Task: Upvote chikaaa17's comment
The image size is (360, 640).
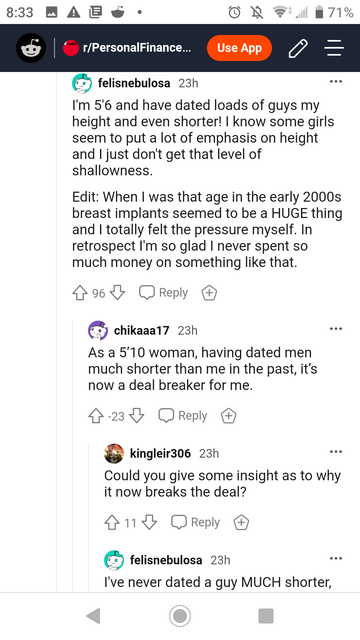Action: point(95,416)
